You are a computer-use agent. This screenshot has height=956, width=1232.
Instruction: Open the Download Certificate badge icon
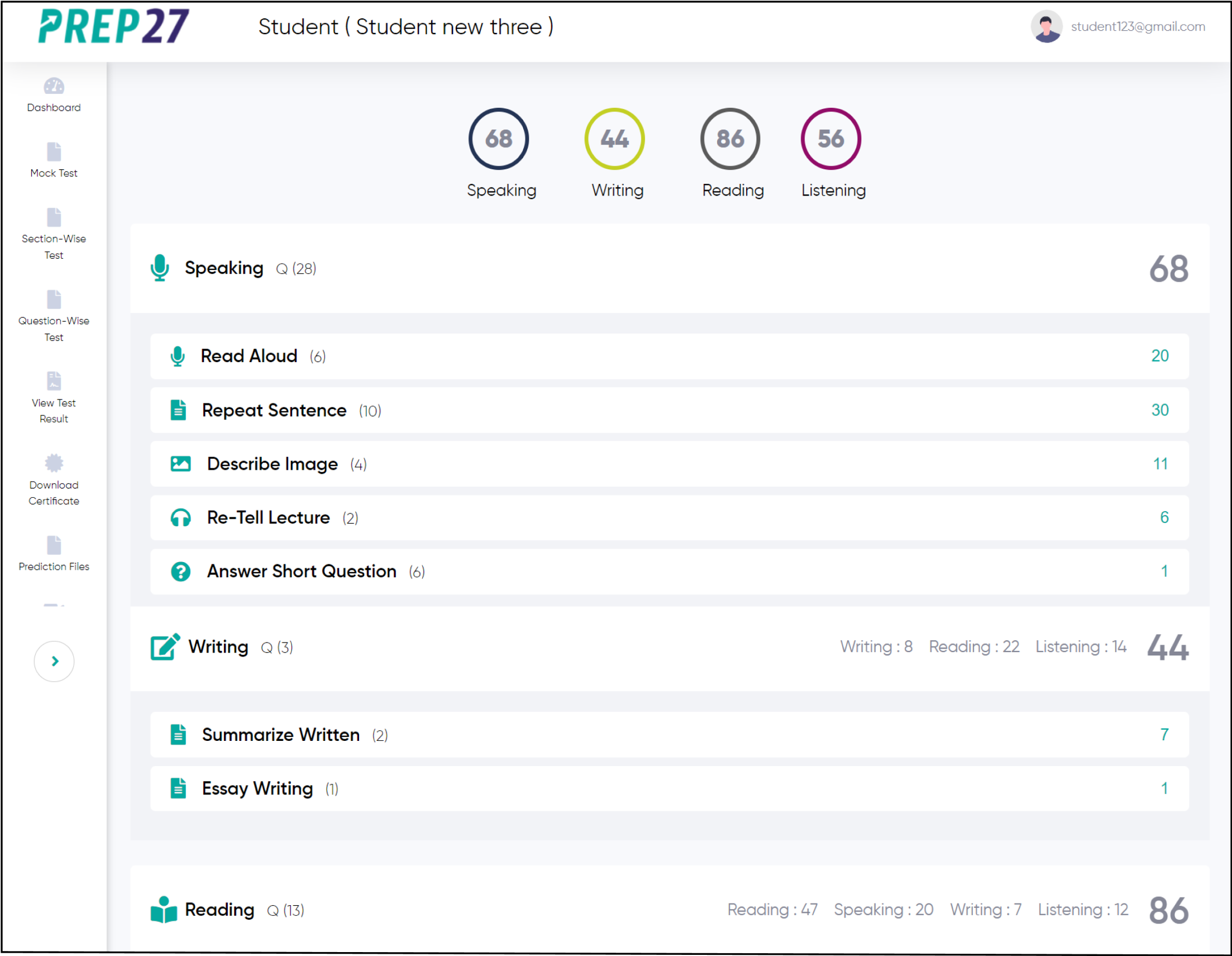tap(54, 463)
